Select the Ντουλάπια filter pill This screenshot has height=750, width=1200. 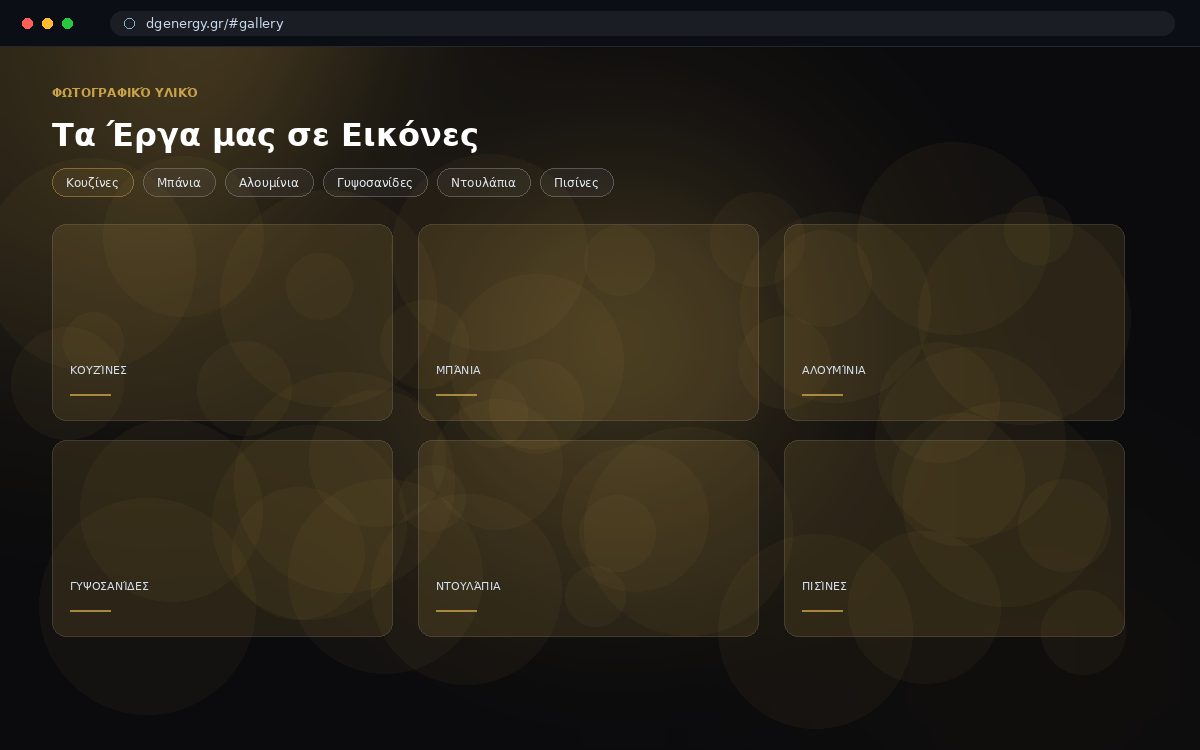coord(484,183)
